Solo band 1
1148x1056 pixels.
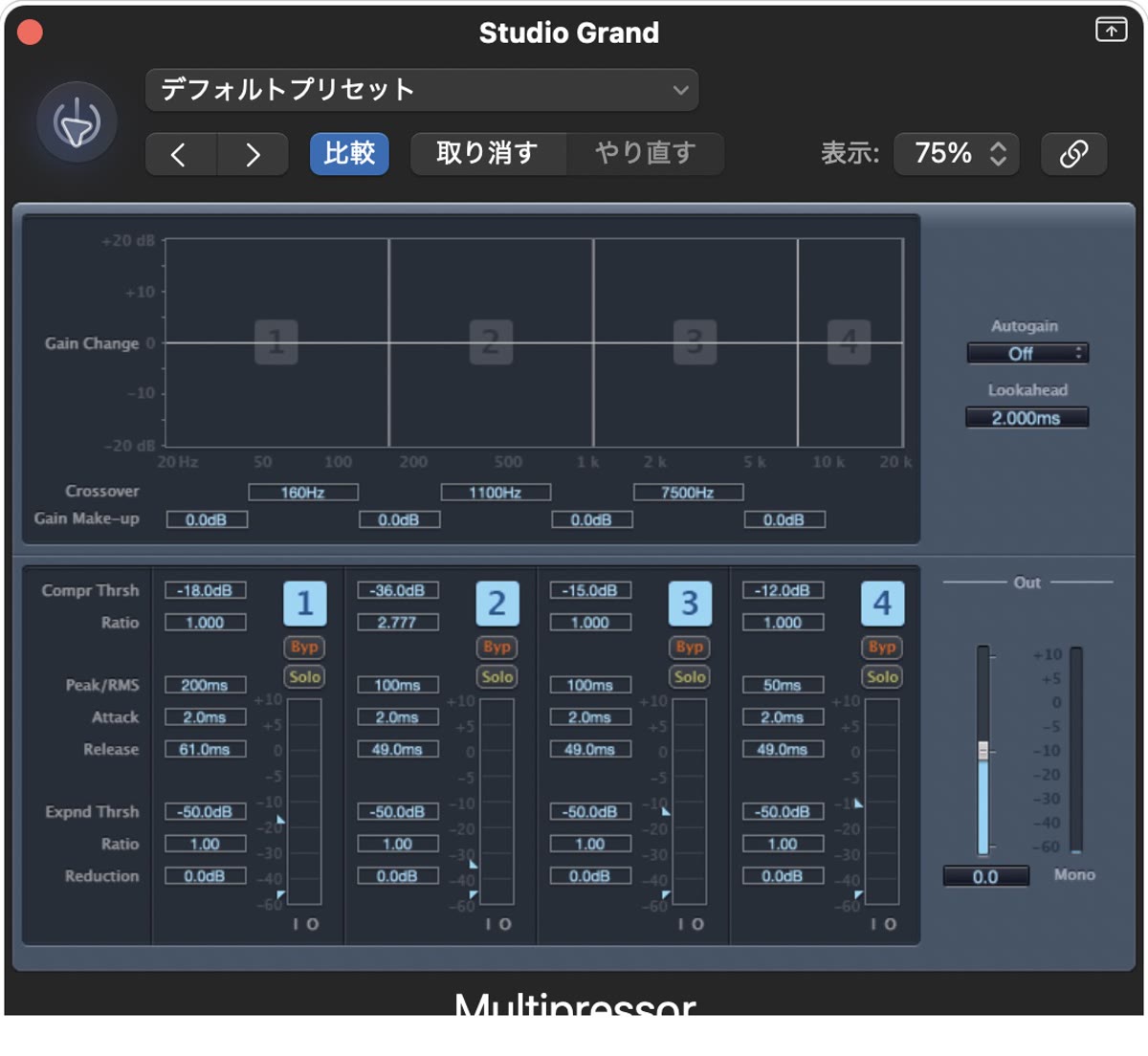(x=304, y=676)
